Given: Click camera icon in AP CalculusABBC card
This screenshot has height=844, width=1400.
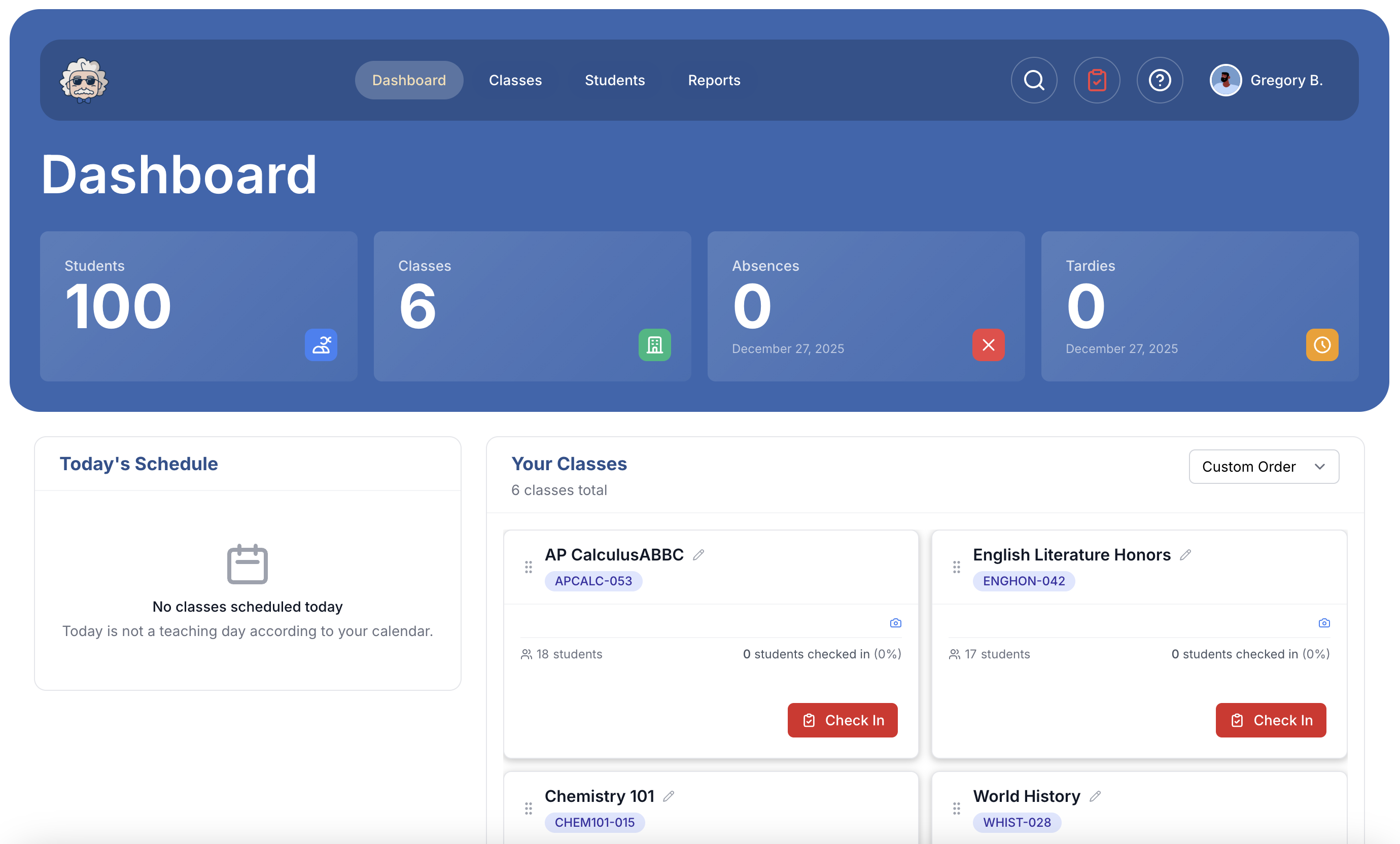Looking at the screenshot, I should pos(895,623).
